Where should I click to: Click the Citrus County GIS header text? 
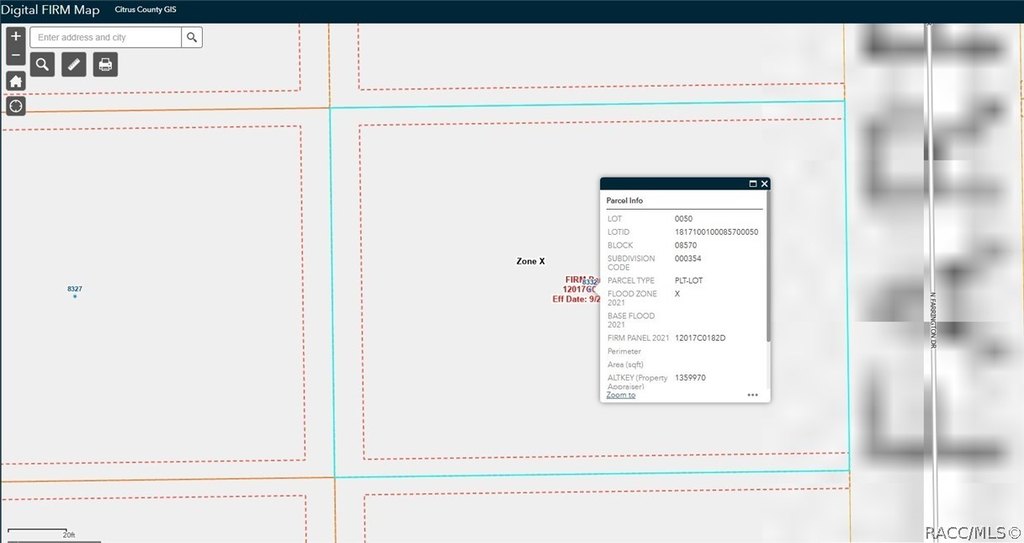click(145, 9)
